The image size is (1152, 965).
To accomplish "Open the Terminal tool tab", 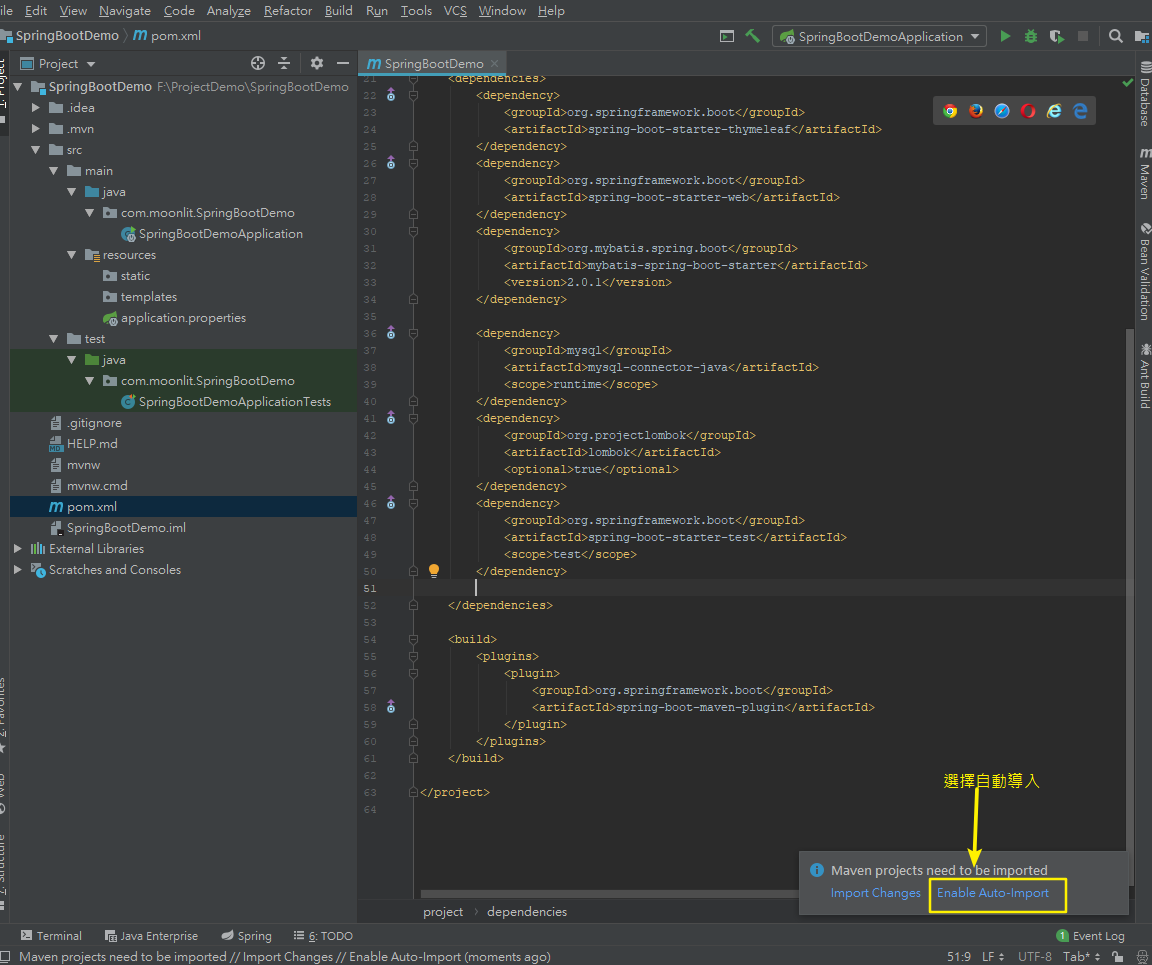I will 51,936.
